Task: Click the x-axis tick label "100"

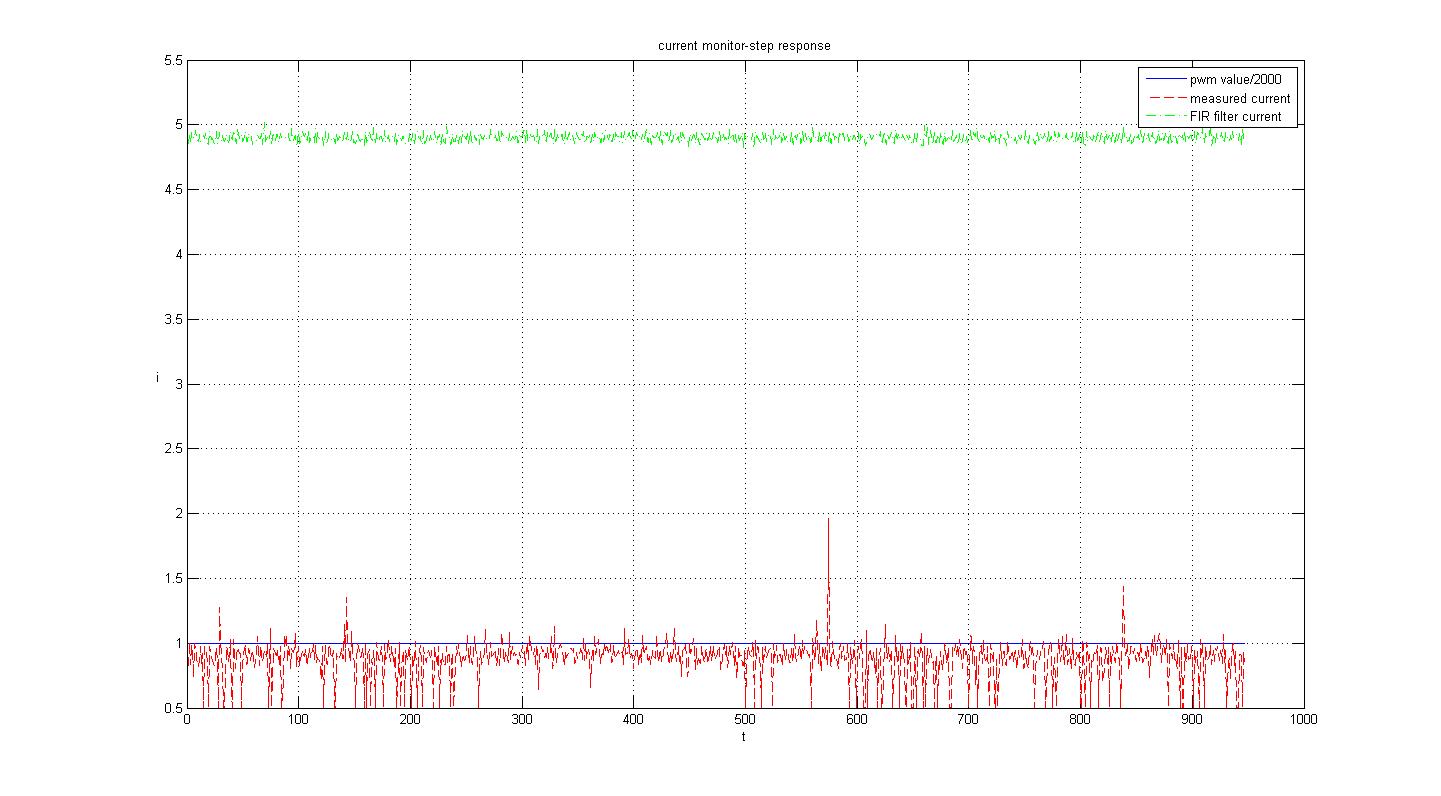Action: [x=298, y=720]
